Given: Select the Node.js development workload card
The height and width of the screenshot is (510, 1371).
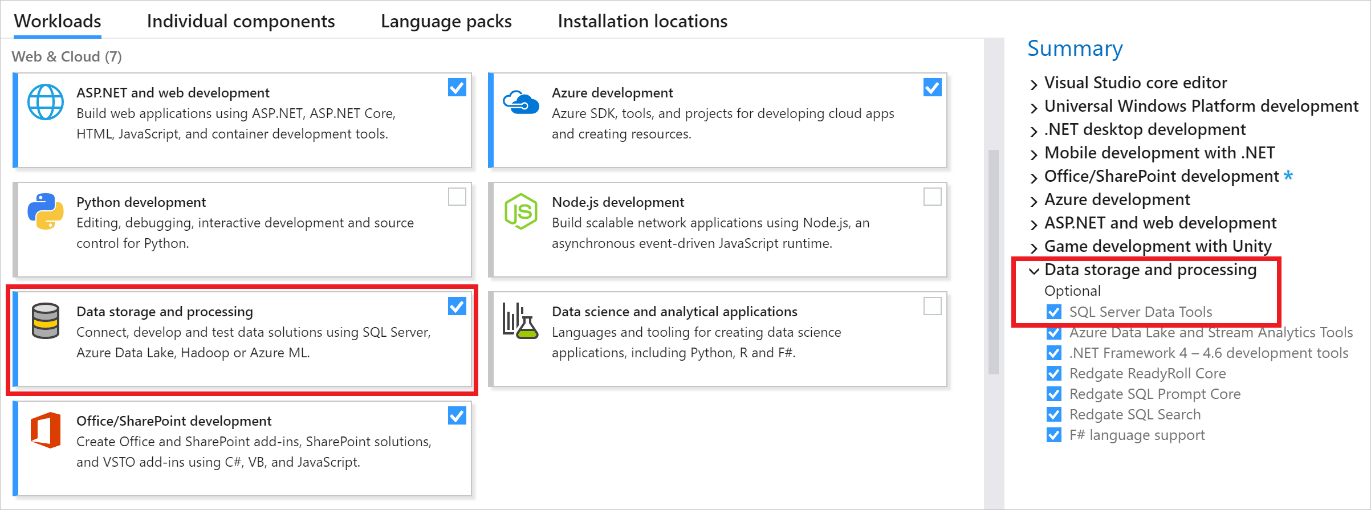Looking at the screenshot, I should [x=718, y=229].
